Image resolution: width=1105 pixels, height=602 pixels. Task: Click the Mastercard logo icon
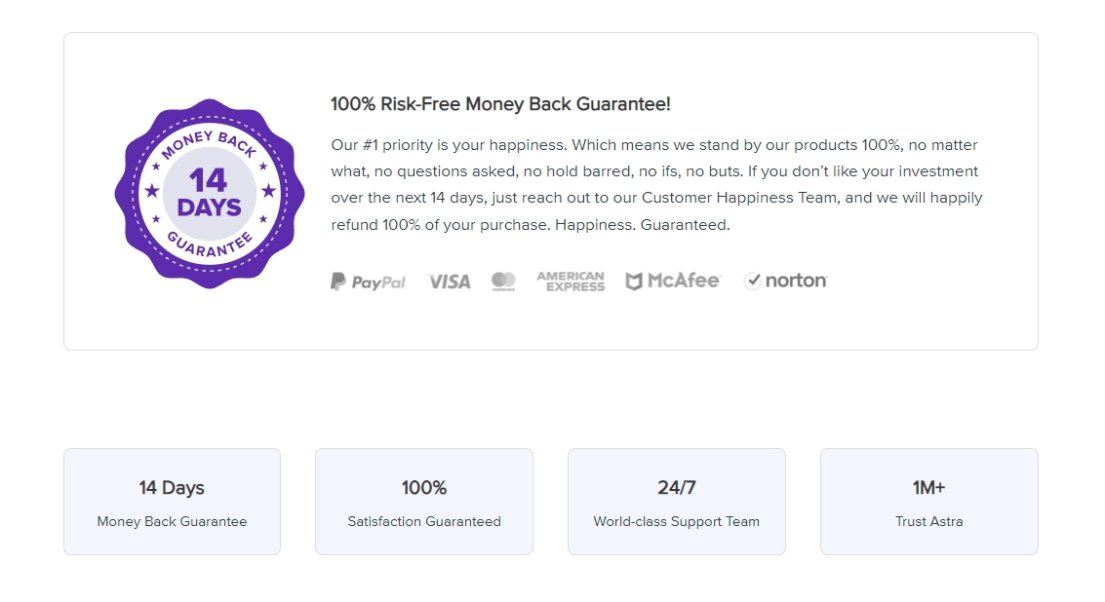503,282
